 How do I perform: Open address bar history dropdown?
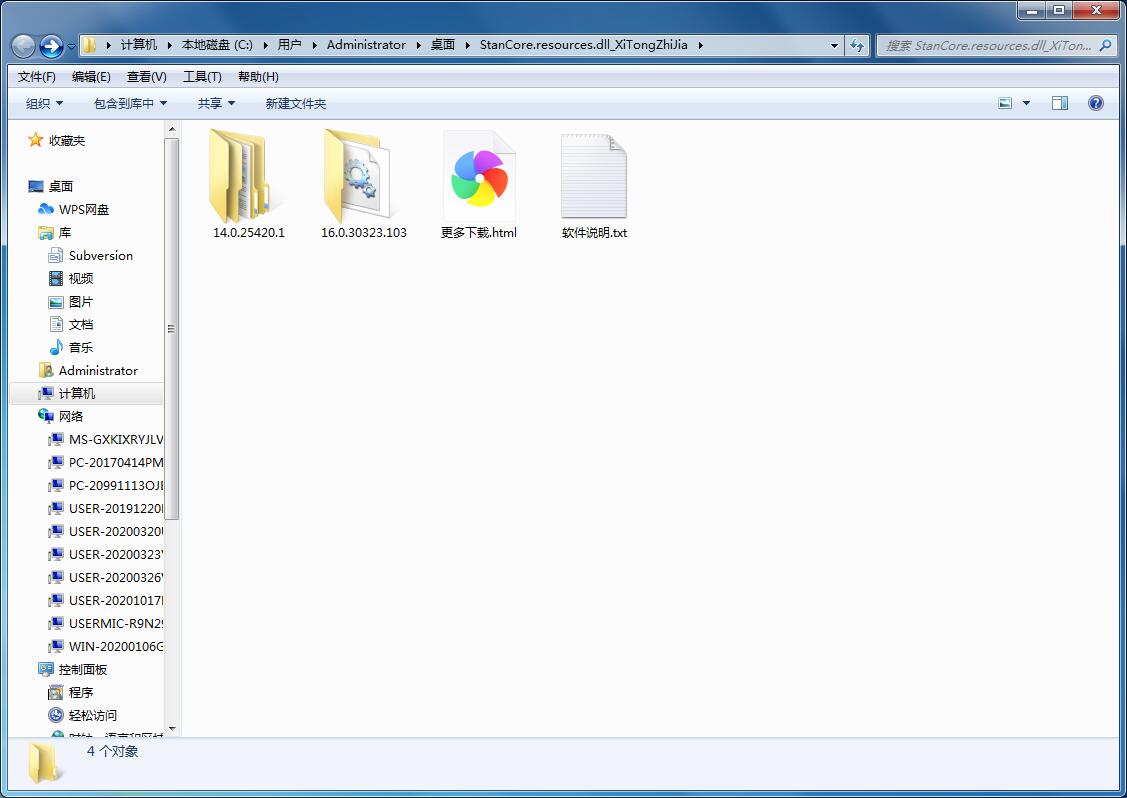tap(834, 45)
